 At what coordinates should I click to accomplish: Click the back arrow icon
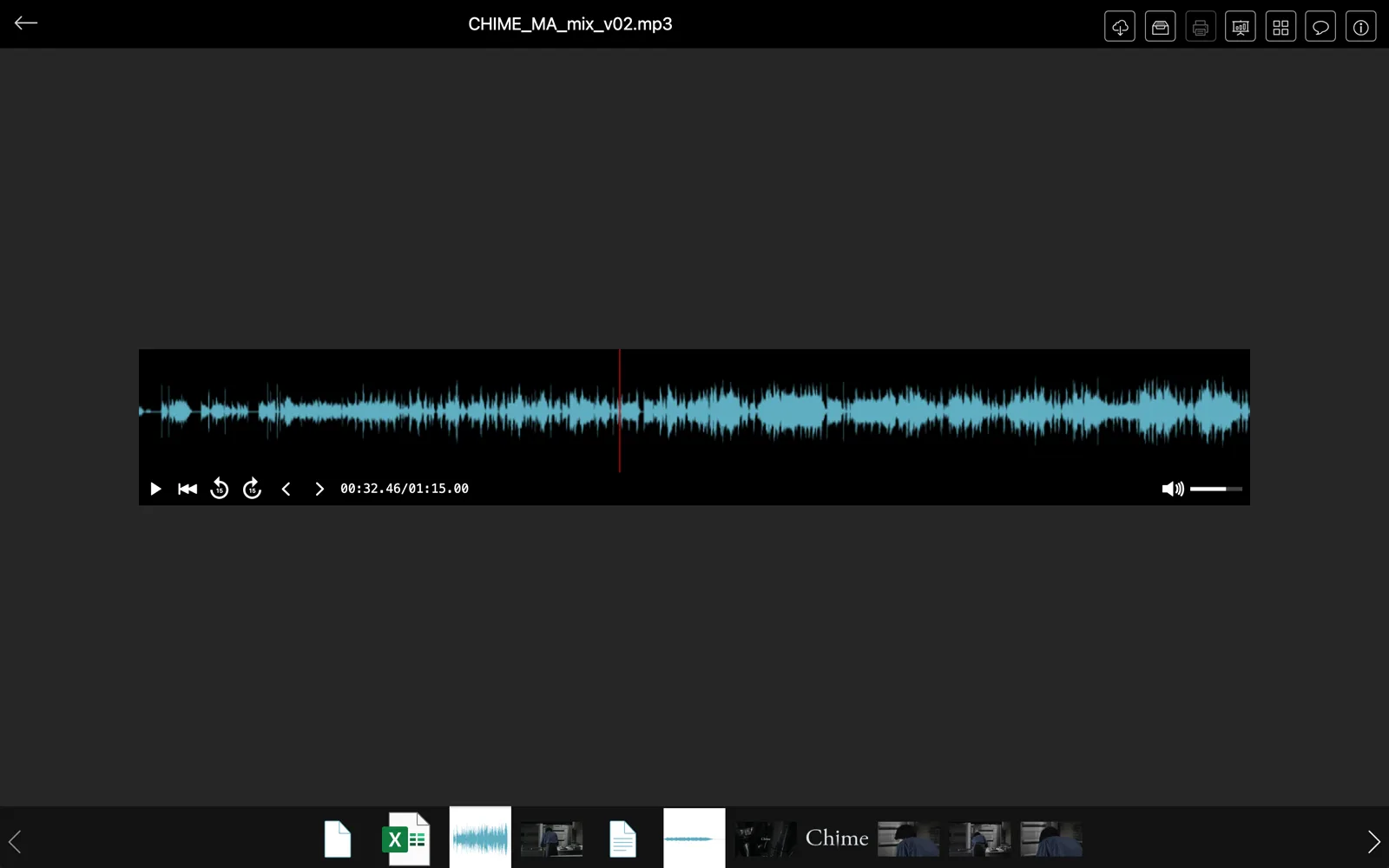tap(26, 23)
